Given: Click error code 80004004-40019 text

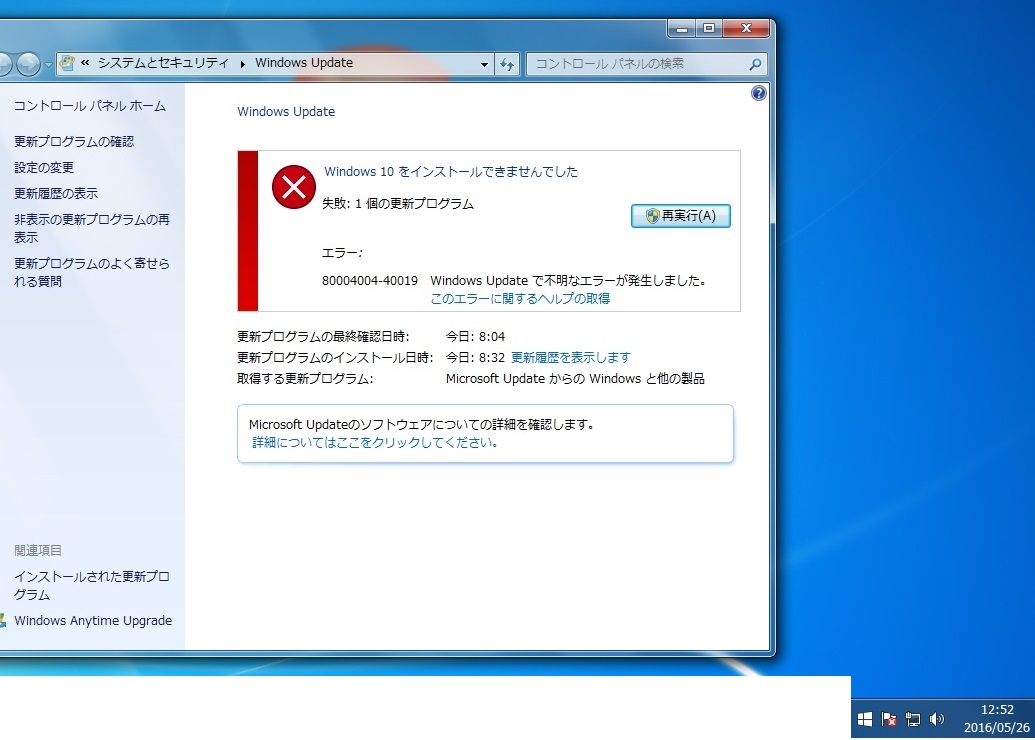Looking at the screenshot, I should pyautogui.click(x=370, y=281).
